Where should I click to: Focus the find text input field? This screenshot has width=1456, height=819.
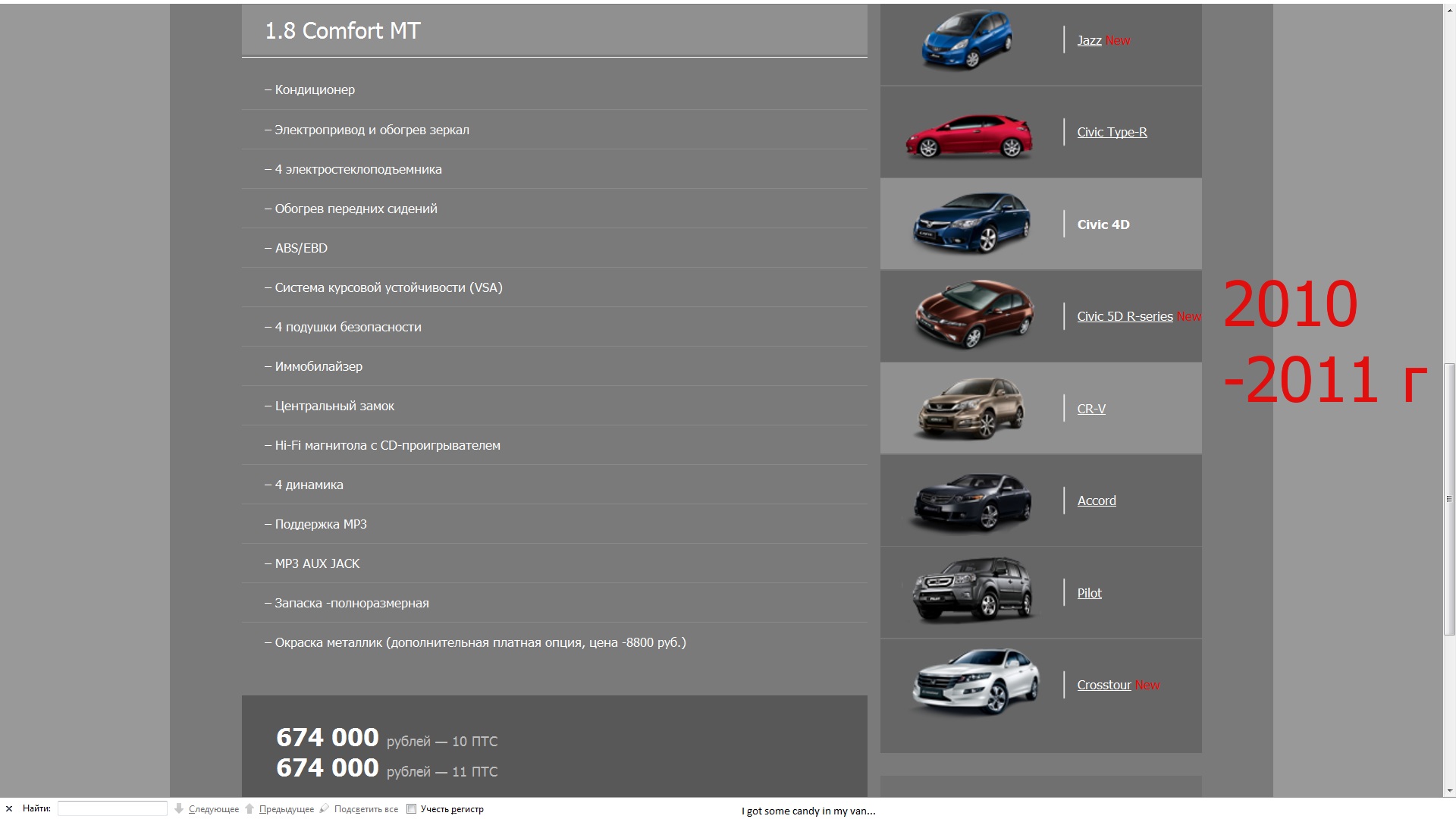[112, 809]
